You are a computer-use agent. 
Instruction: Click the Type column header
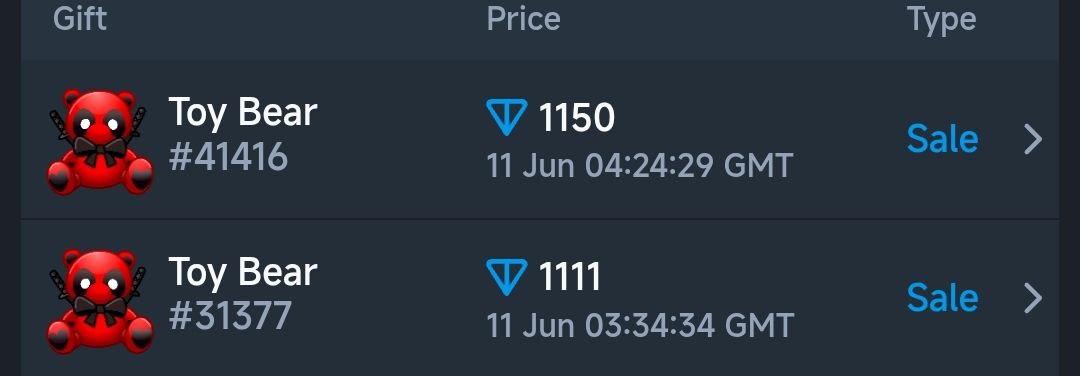click(x=942, y=19)
